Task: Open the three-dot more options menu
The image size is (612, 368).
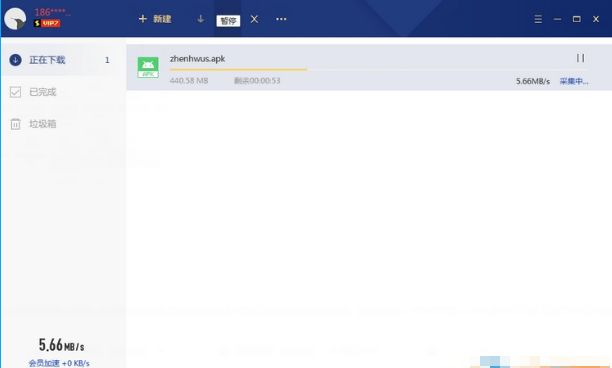Action: click(281, 19)
